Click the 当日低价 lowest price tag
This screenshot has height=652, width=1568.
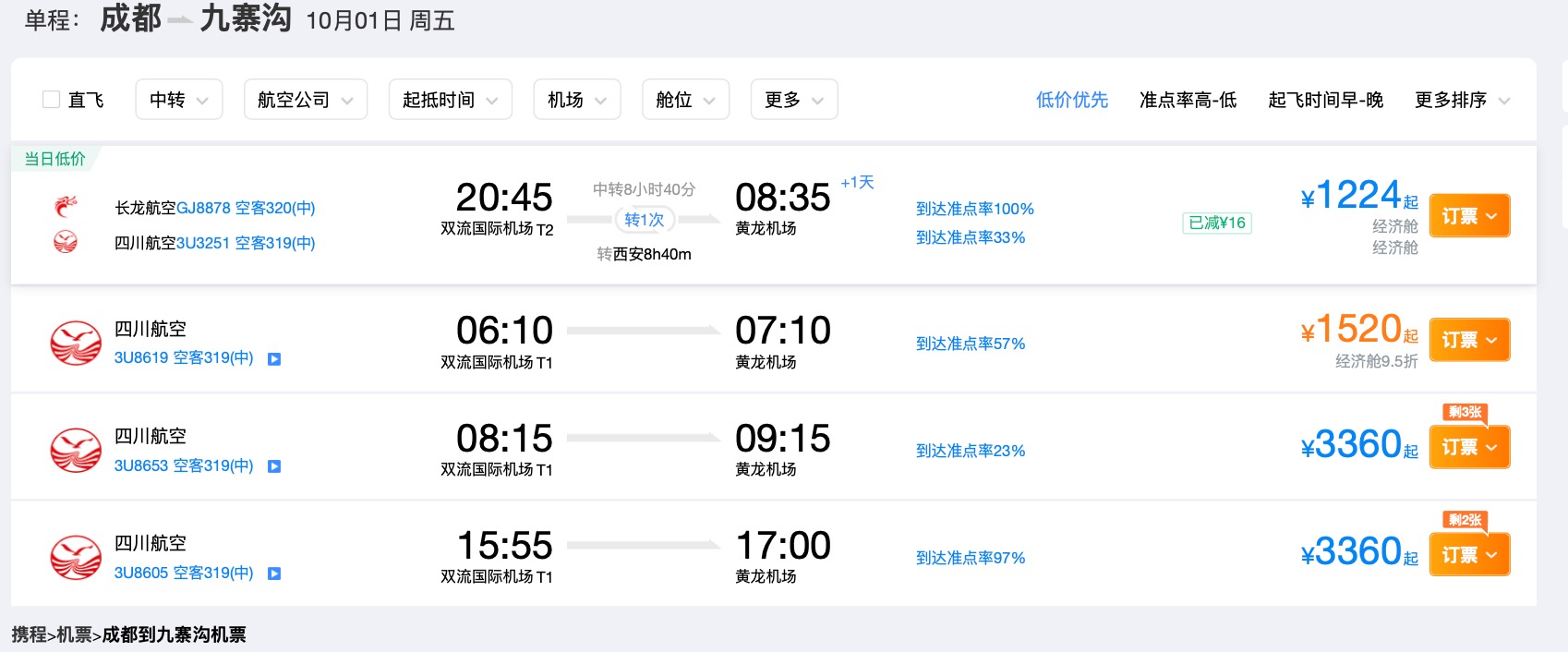[x=54, y=159]
